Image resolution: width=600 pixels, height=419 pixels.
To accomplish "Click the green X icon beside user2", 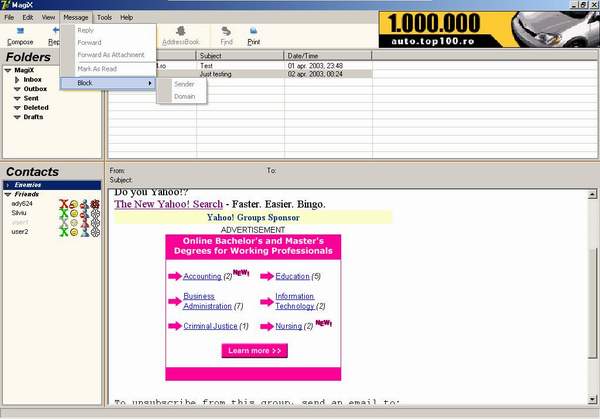I will pos(64,232).
